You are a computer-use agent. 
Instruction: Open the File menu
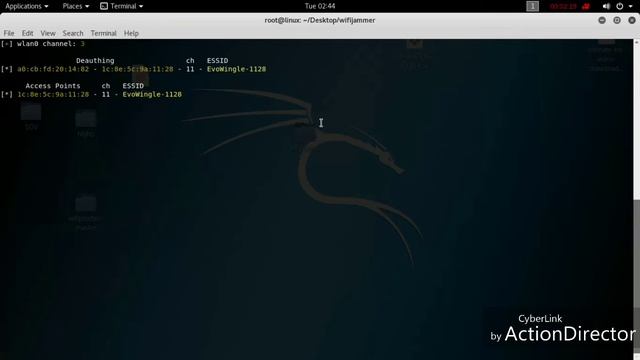coord(9,33)
